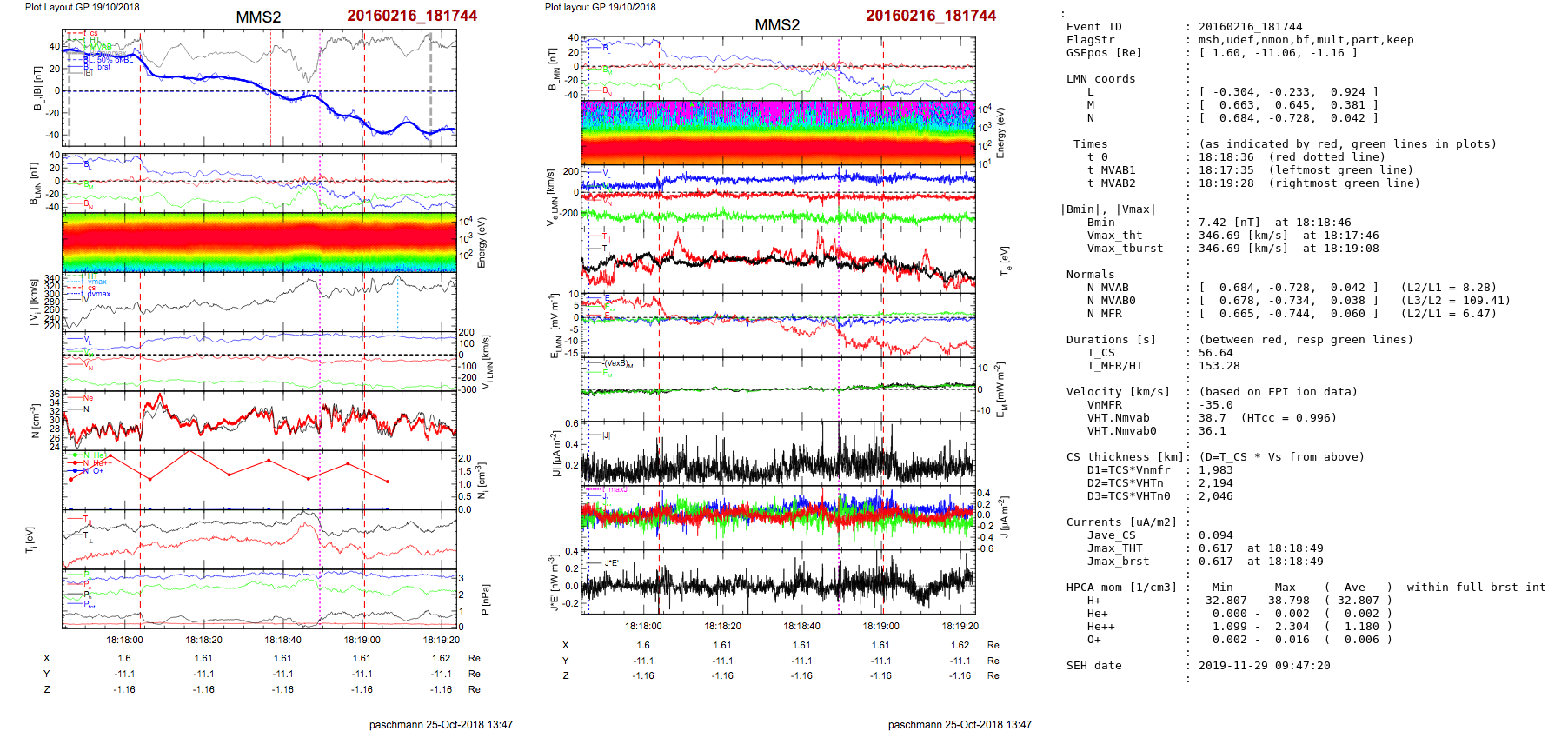Click the electron energy spectrogram in right plot
Viewport: 1568px width, 731px height.
[x=778, y=133]
